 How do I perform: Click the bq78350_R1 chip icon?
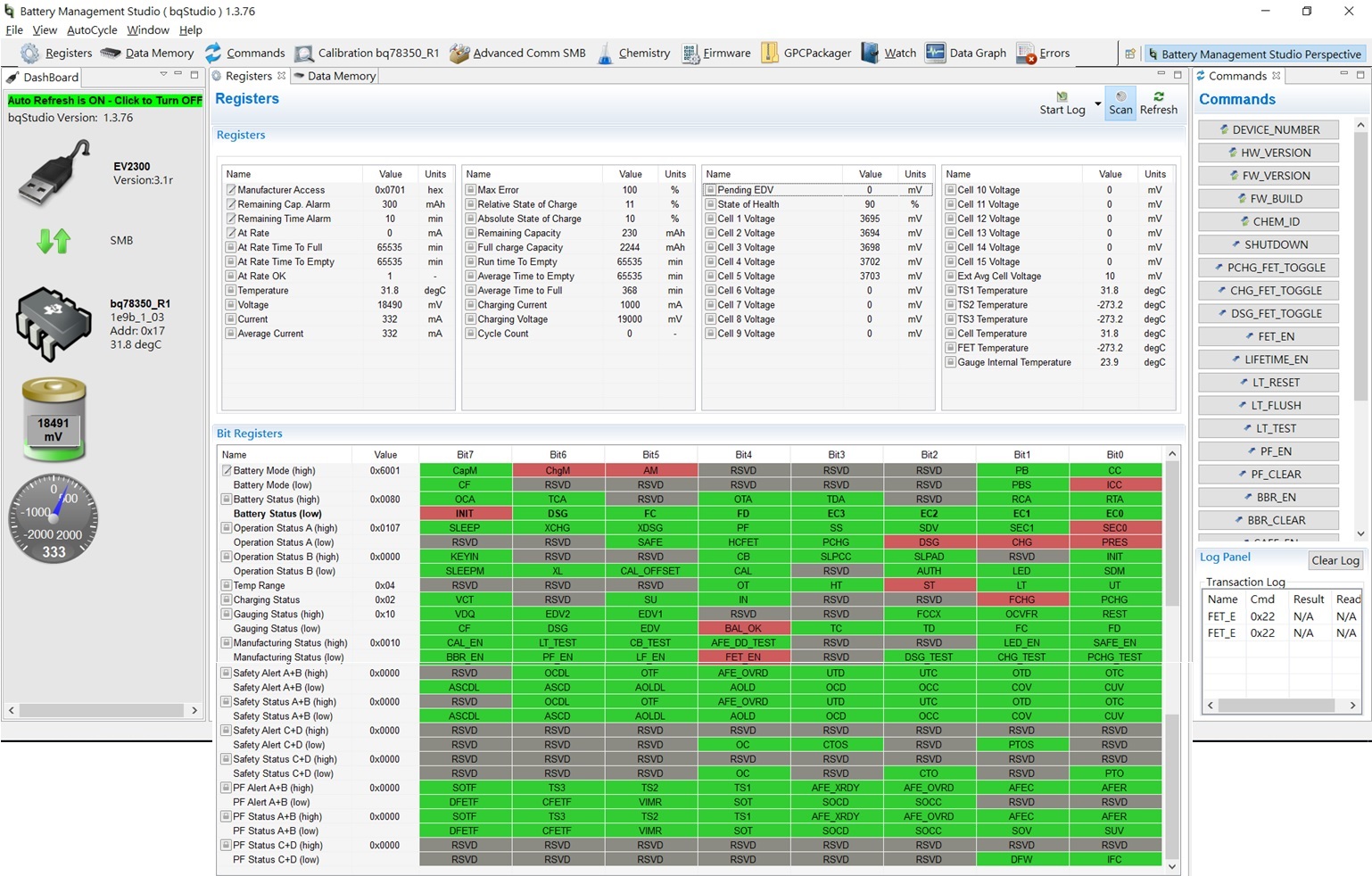point(54,324)
